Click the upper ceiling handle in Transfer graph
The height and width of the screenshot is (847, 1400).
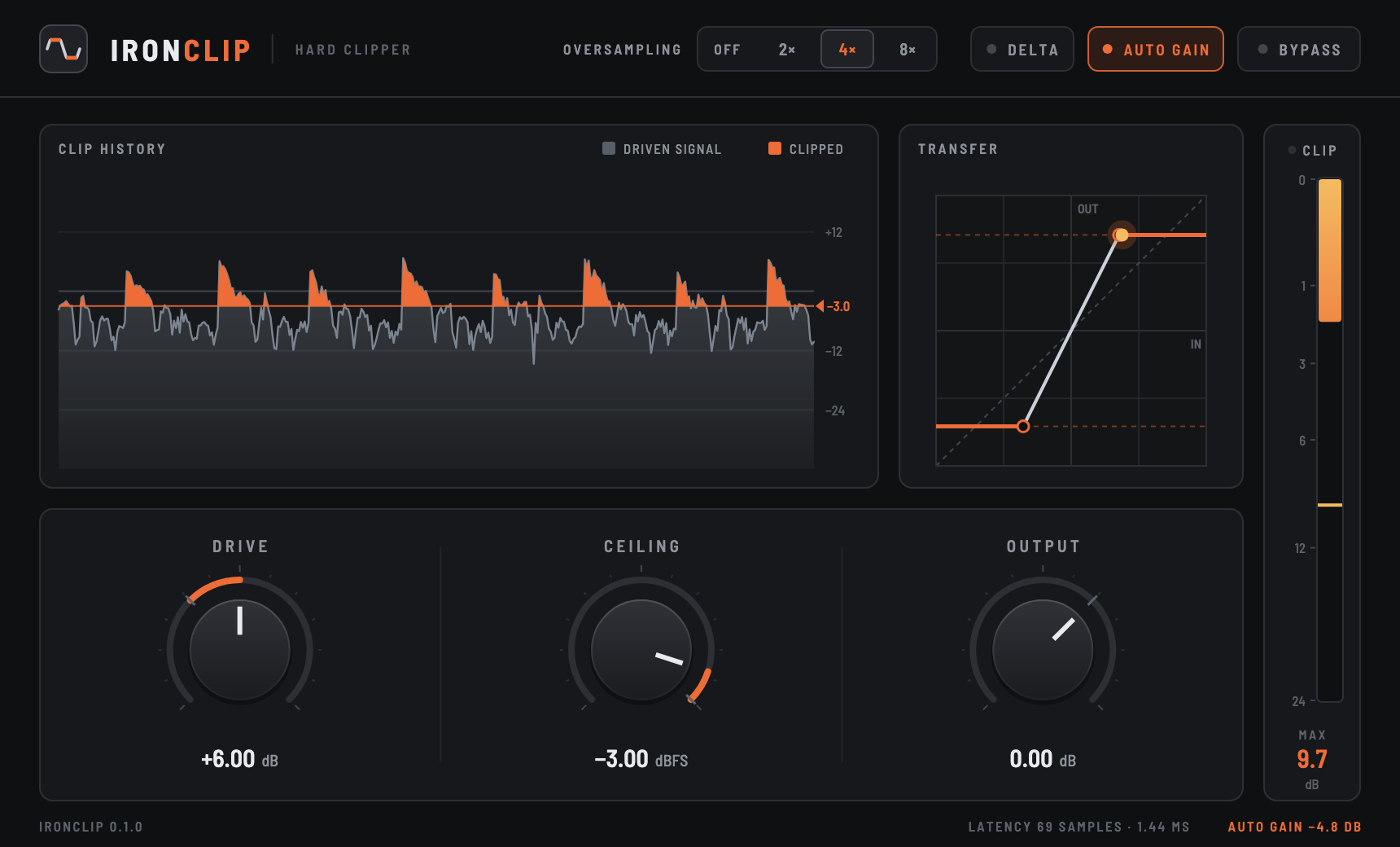point(1121,235)
